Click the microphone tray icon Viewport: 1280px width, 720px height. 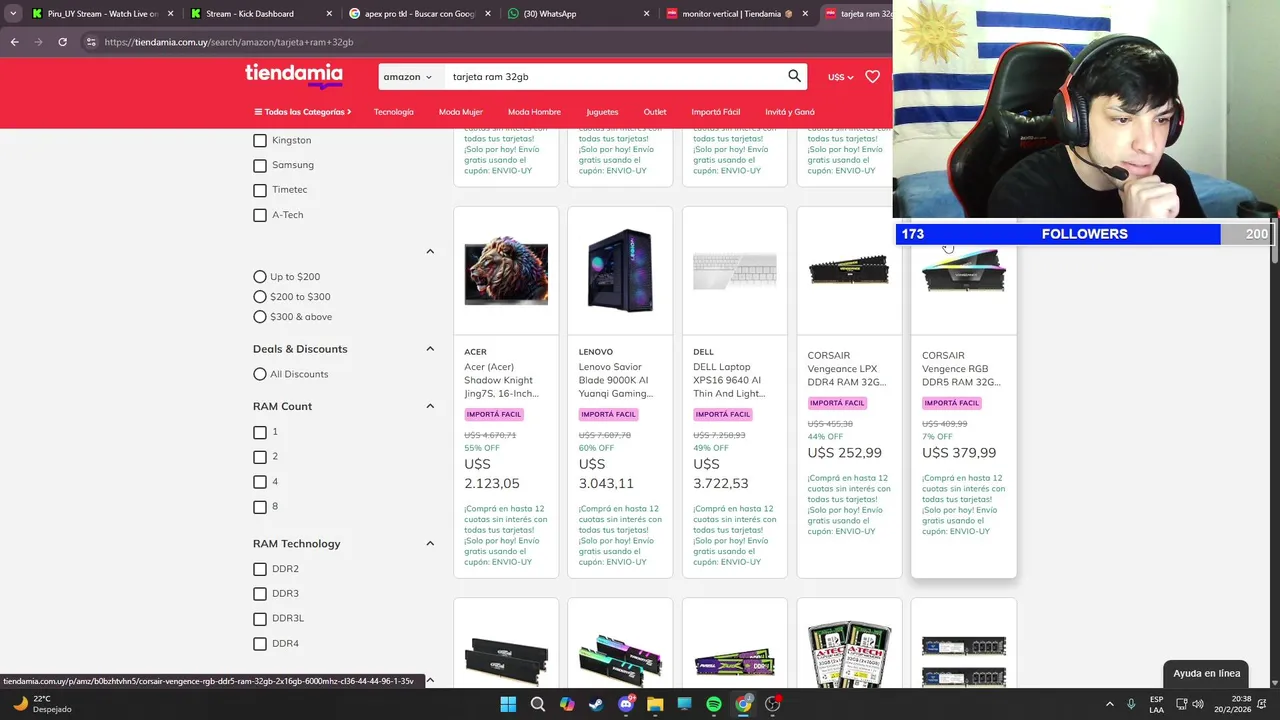1131,704
